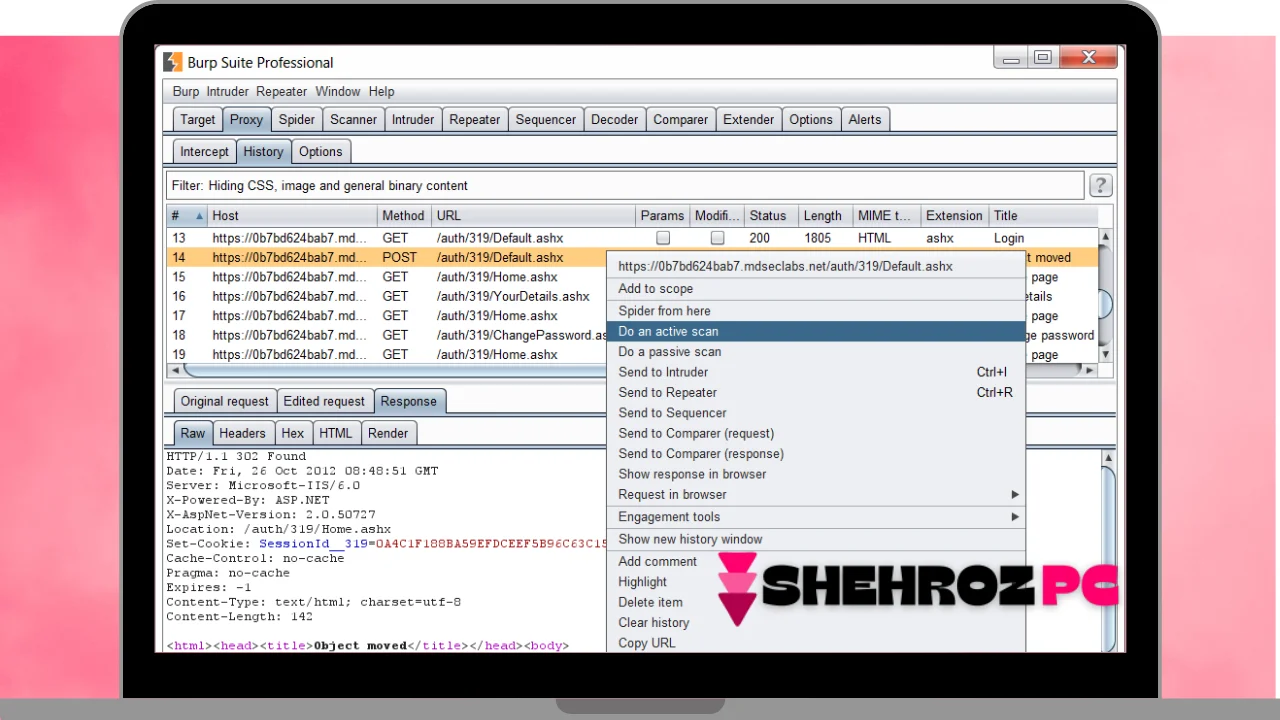
Task: Switch to the Hex view tab
Action: point(293,433)
